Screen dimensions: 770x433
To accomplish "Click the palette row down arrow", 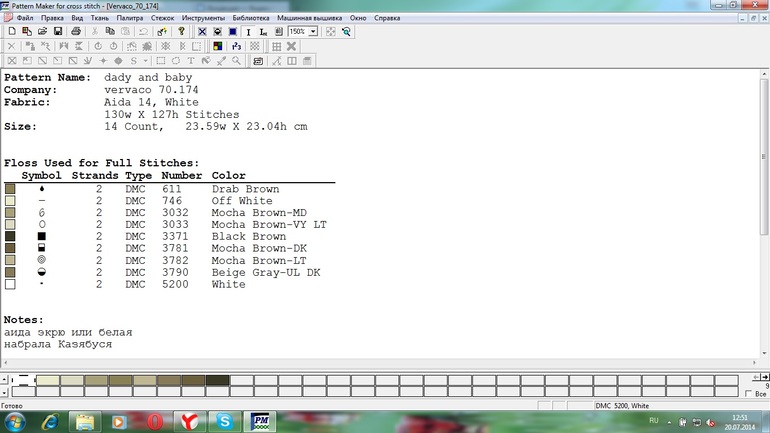I will point(4,392).
